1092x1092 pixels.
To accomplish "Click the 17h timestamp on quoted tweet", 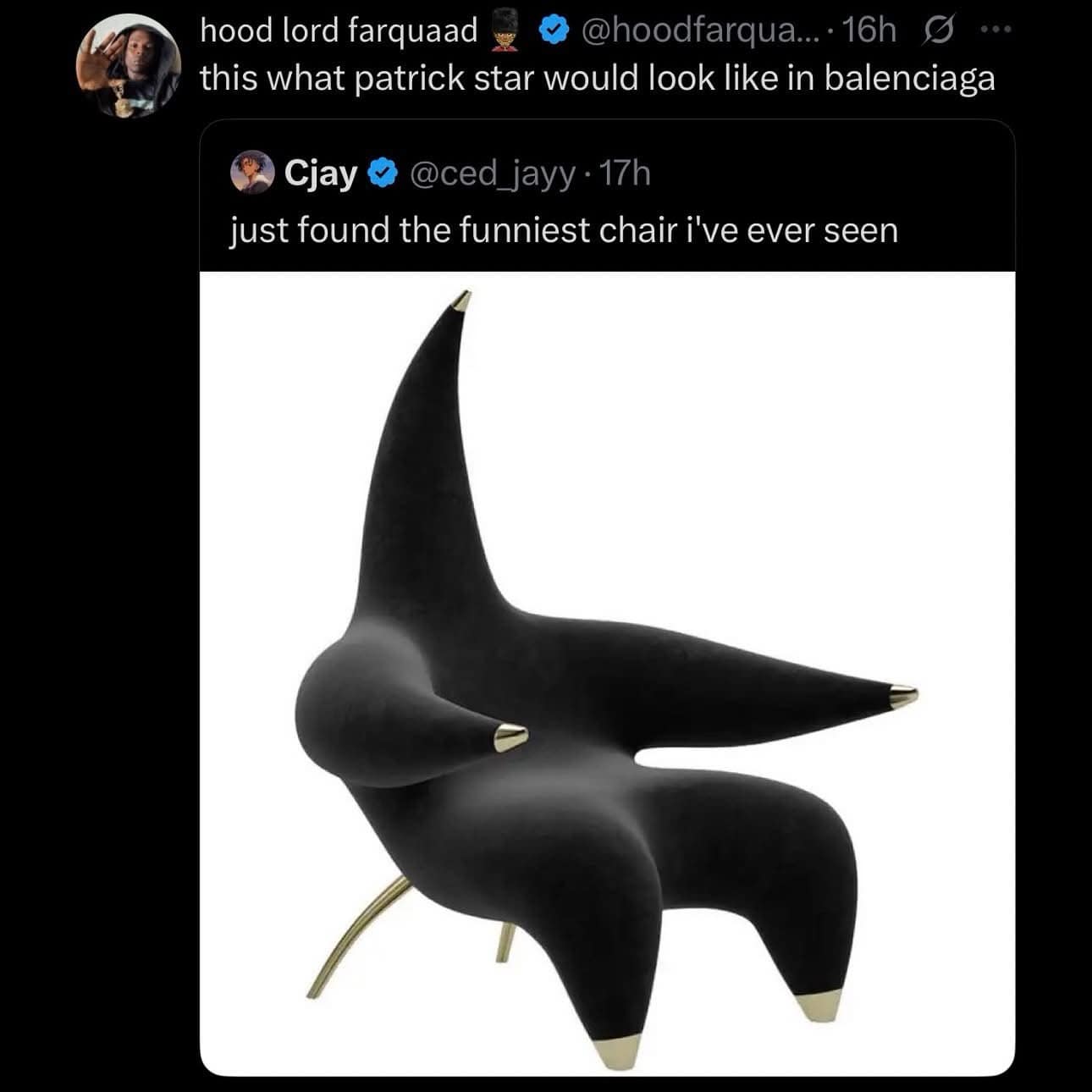I will click(x=625, y=173).
